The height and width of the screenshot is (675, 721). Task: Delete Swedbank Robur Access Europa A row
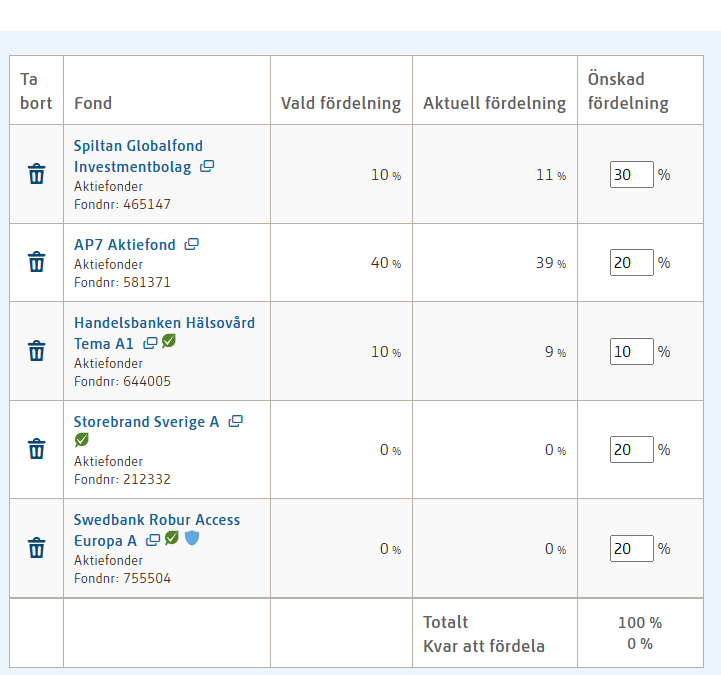click(37, 548)
